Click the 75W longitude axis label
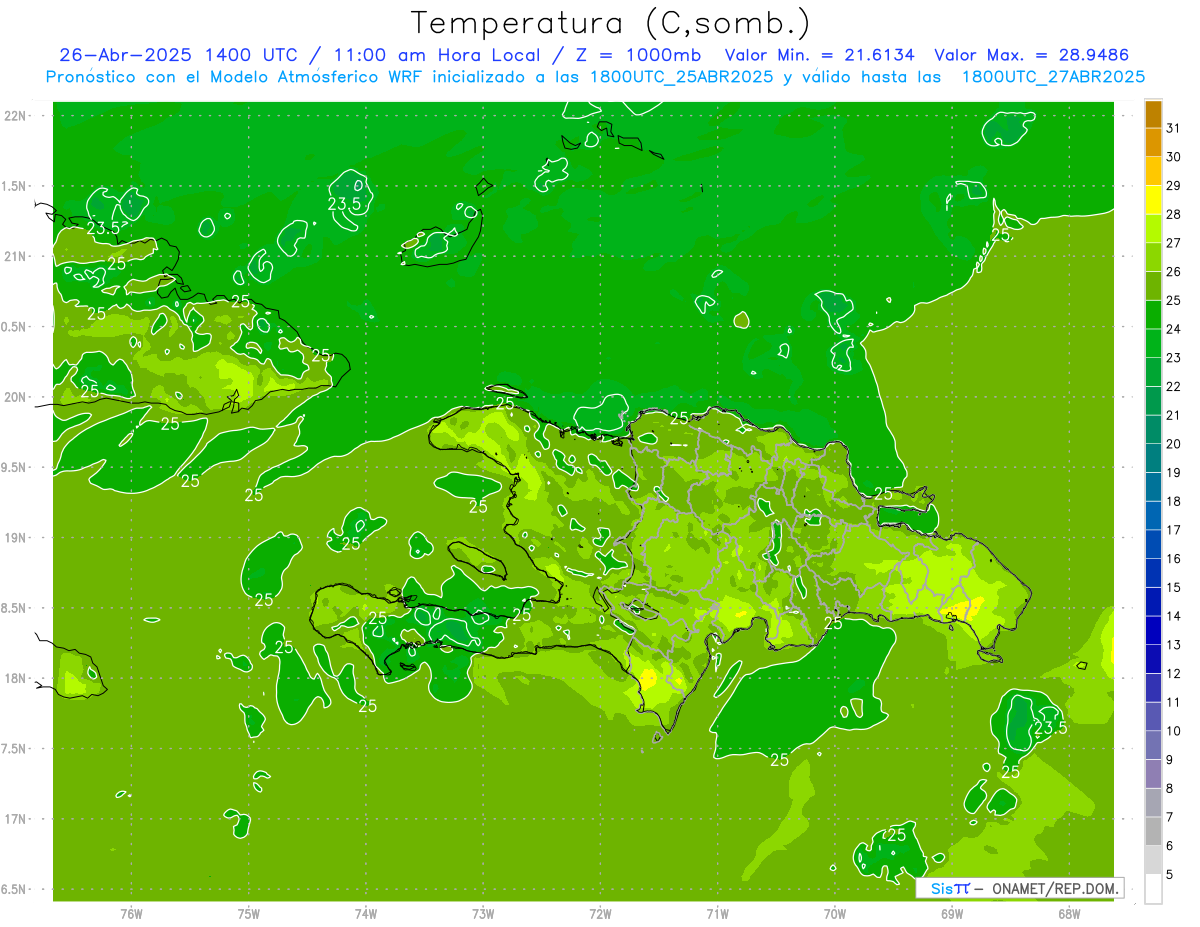 [x=249, y=913]
